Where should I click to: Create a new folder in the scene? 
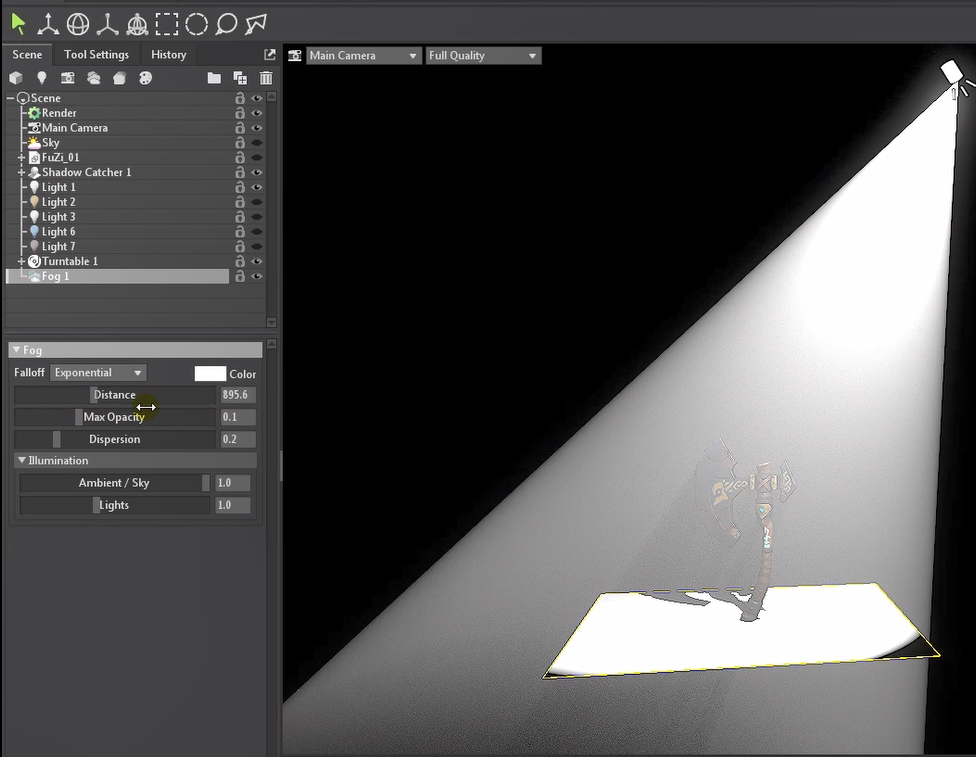[214, 78]
